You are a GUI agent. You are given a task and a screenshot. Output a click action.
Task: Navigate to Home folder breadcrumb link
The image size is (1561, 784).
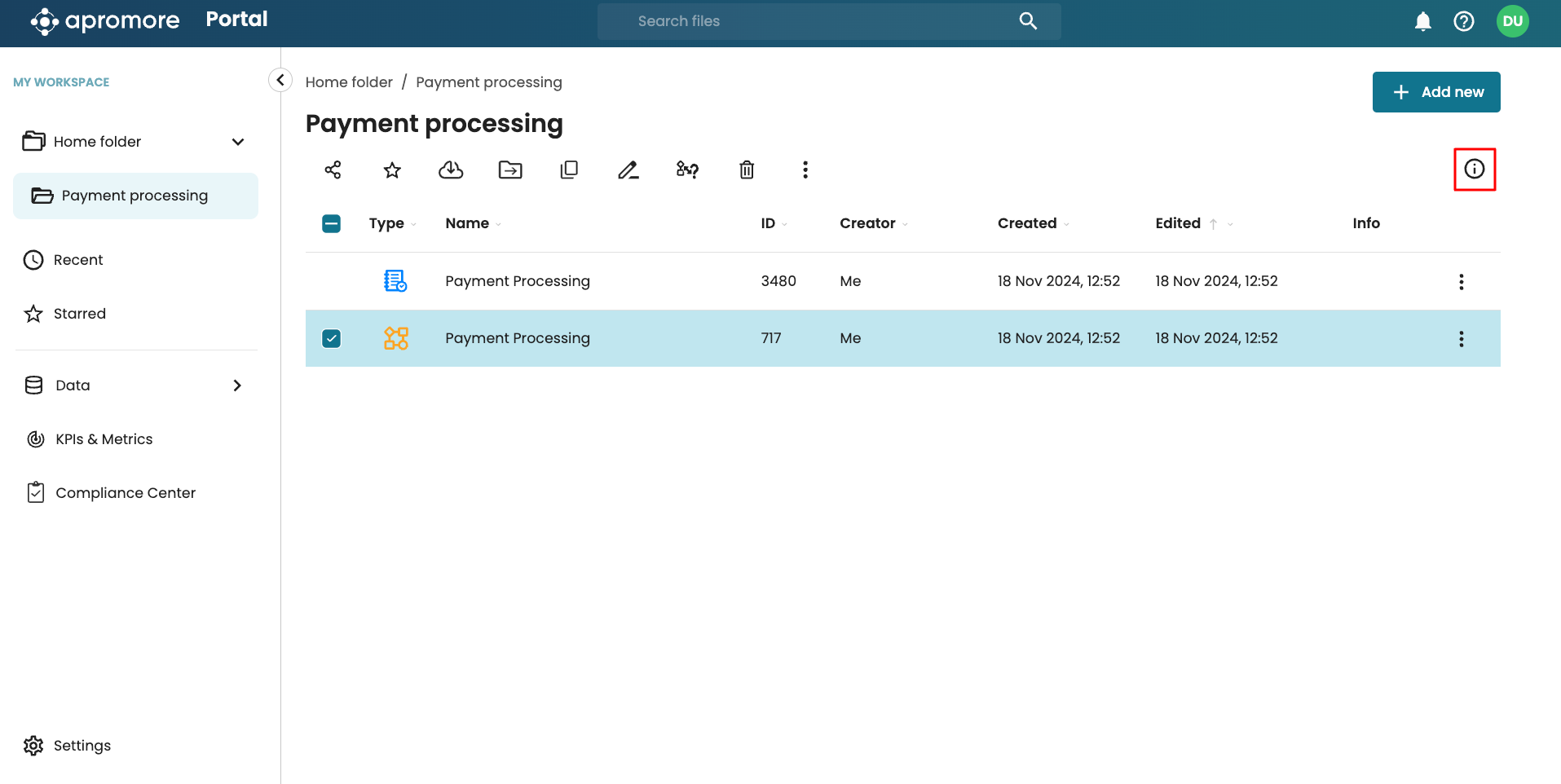click(x=349, y=82)
